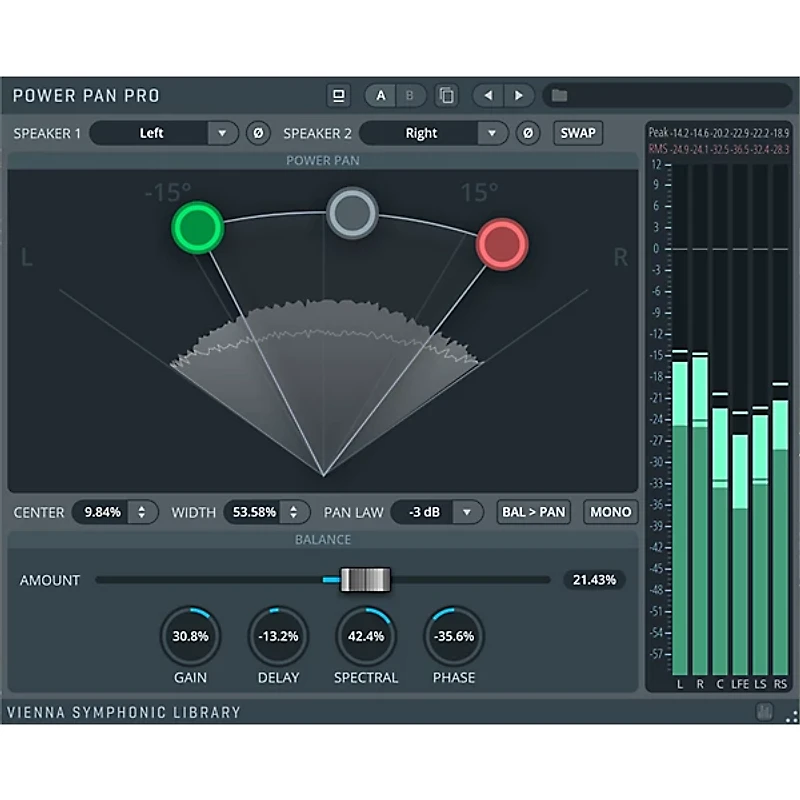
Task: Toggle phase invert for Speaker 2
Action: 528,133
